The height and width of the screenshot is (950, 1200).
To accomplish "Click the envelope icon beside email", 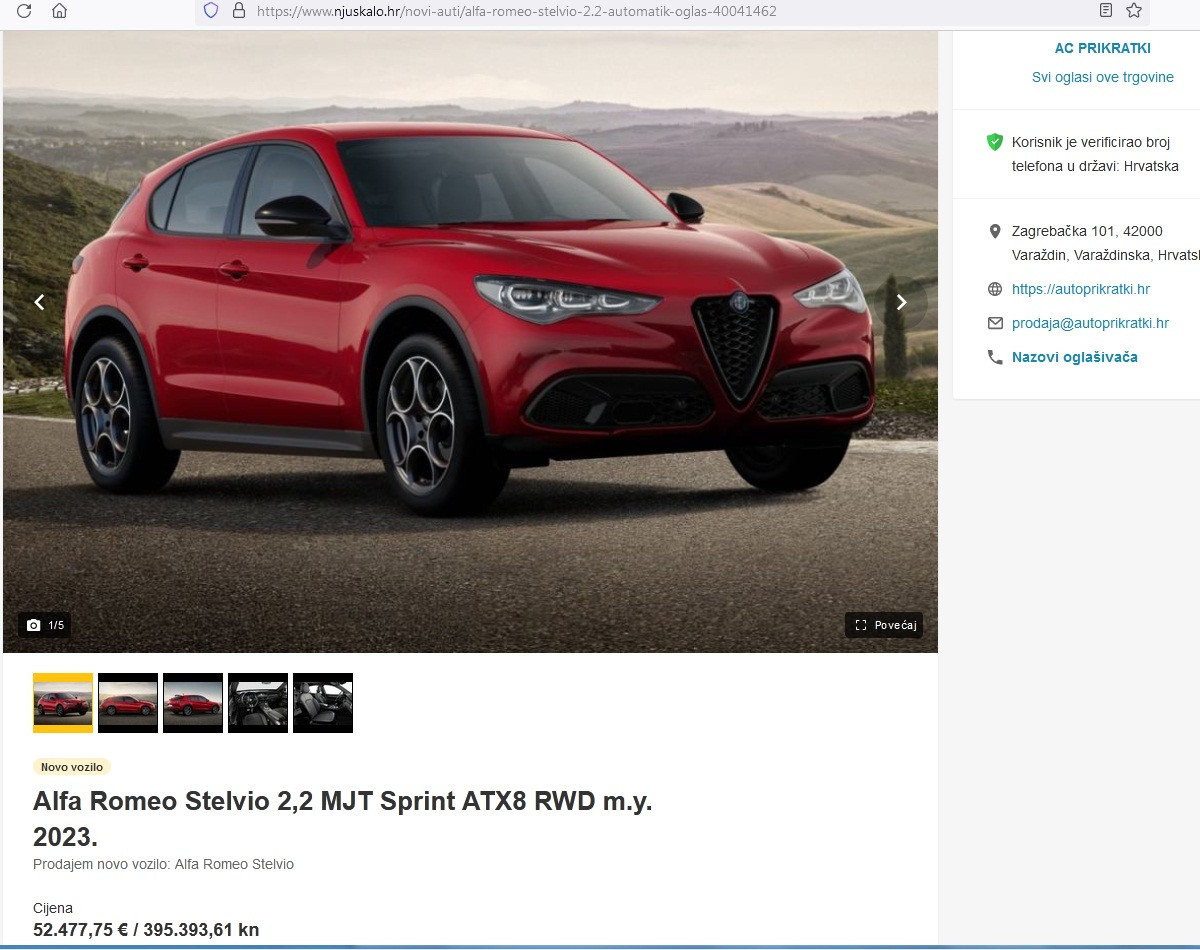I will (994, 323).
